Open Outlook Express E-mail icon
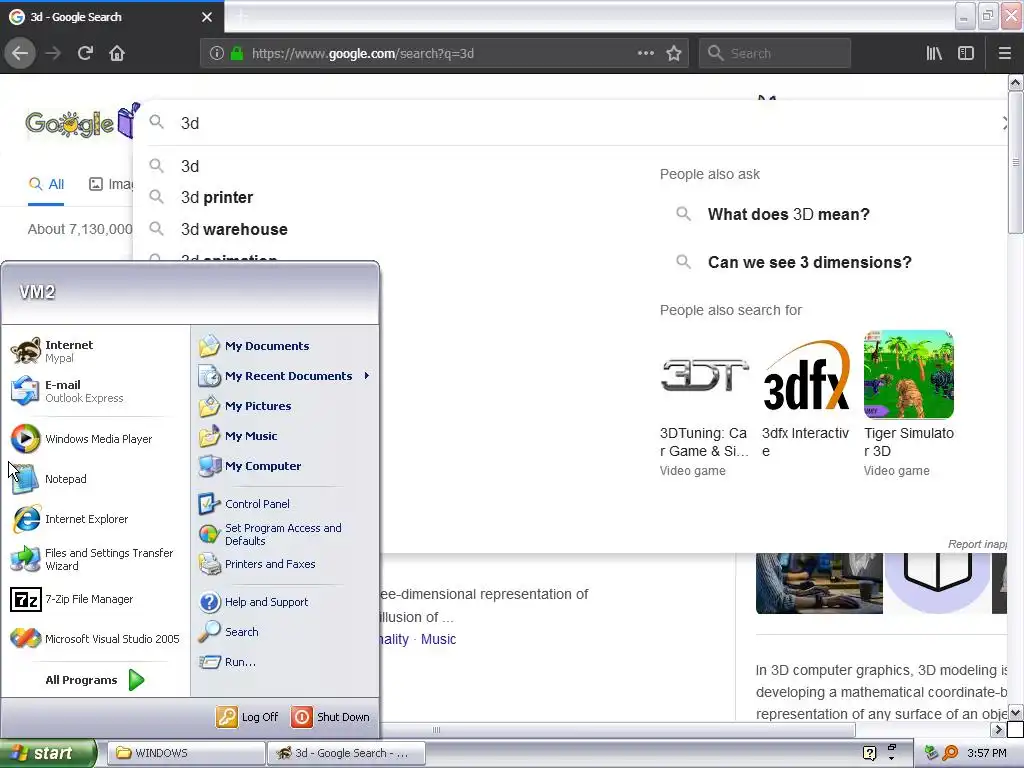Viewport: 1024px width, 768px height. coord(25,391)
